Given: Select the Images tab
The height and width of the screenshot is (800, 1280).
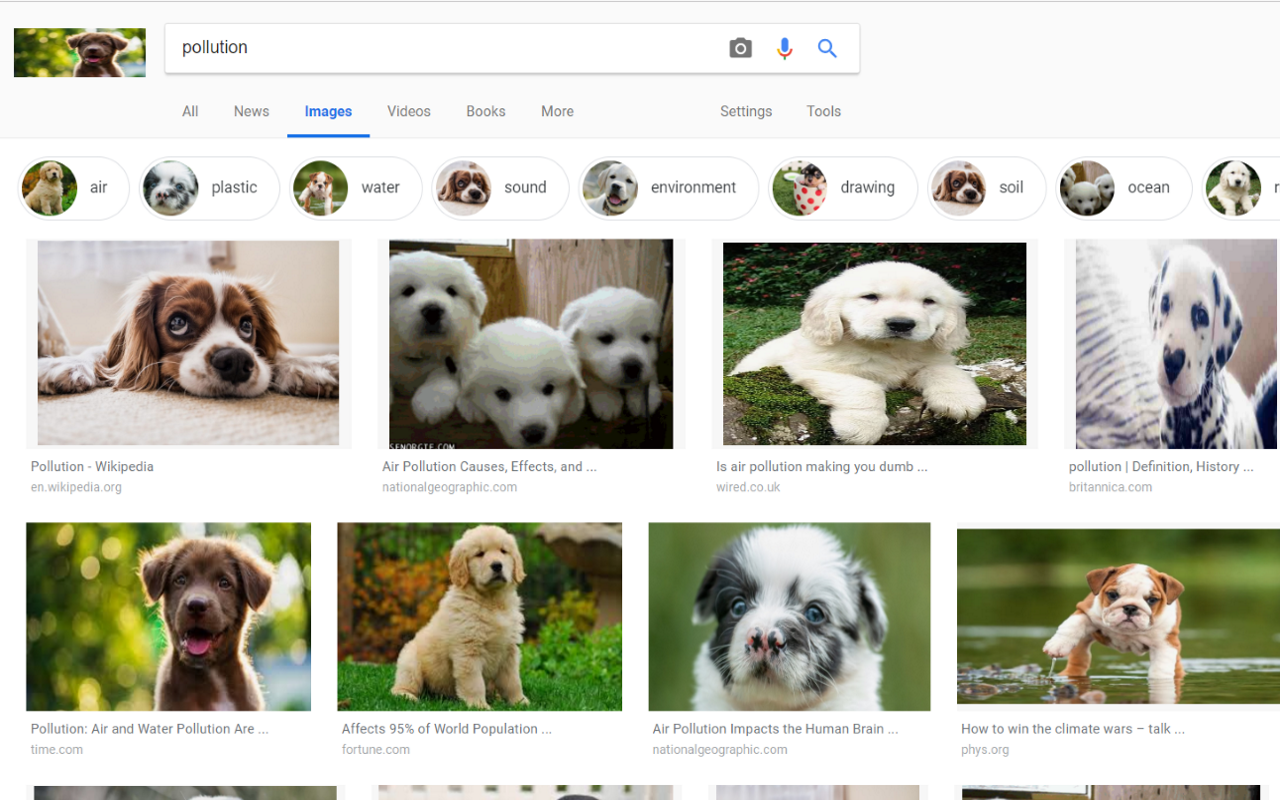Looking at the screenshot, I should pyautogui.click(x=328, y=111).
